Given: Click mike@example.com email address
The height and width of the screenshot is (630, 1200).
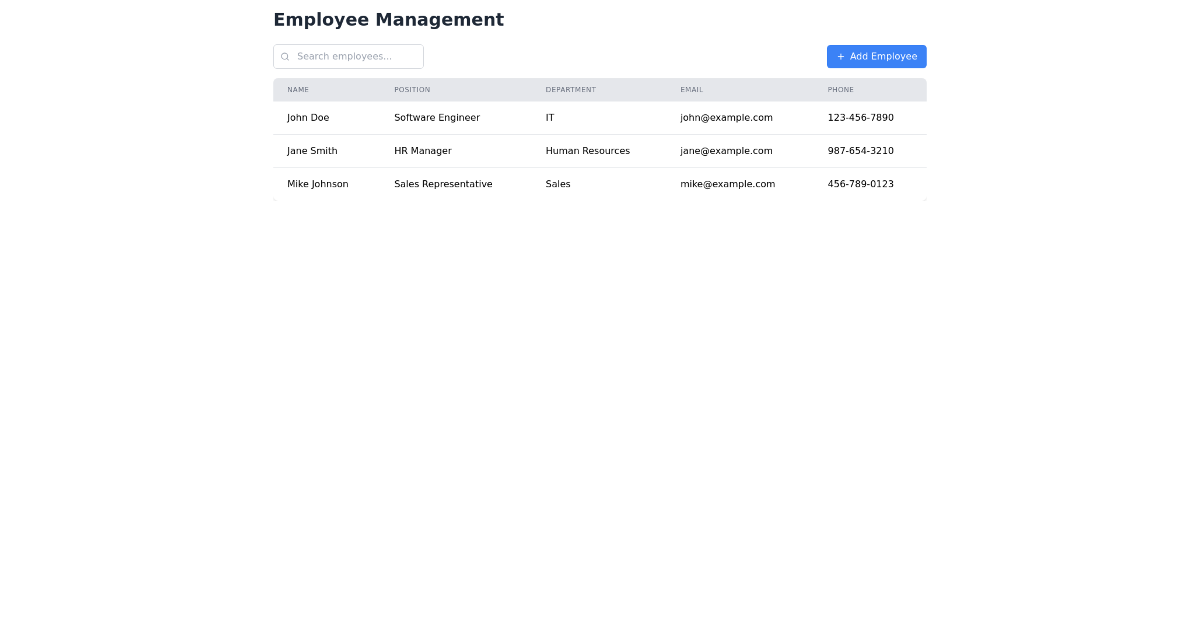Looking at the screenshot, I should [727, 184].
